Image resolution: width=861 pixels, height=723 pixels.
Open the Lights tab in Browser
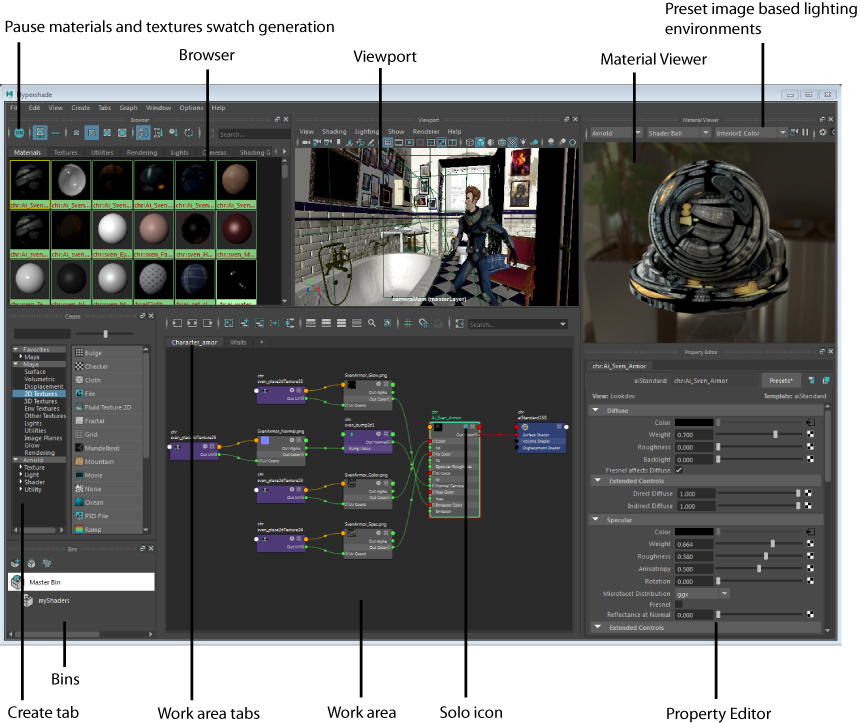coord(180,153)
